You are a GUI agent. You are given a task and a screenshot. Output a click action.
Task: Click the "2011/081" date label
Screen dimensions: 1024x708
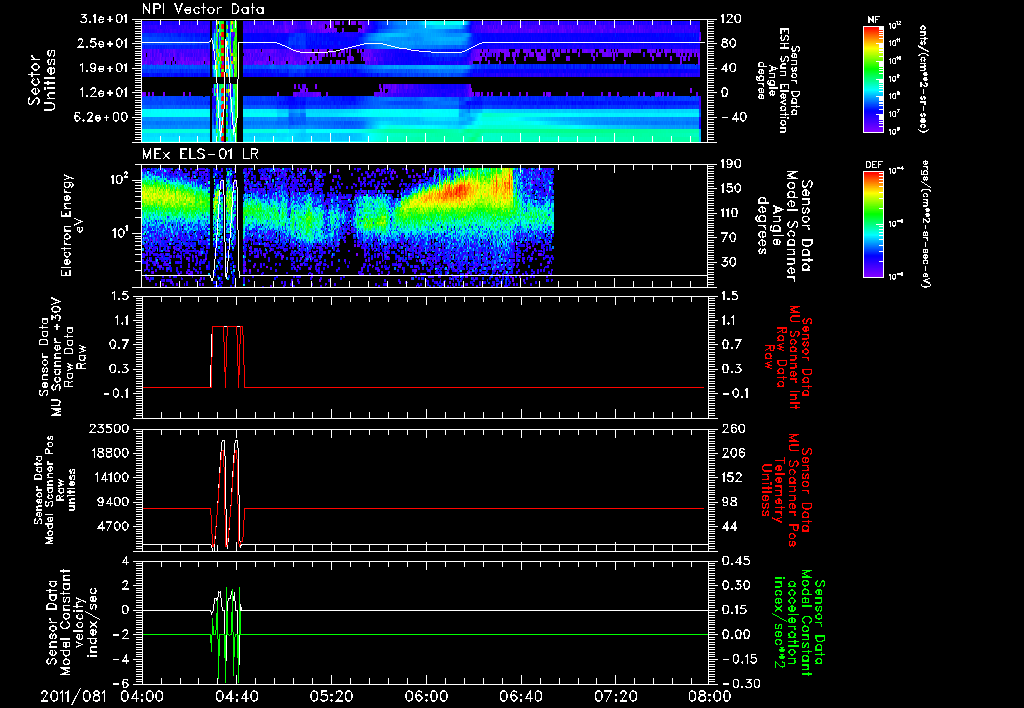[73, 696]
